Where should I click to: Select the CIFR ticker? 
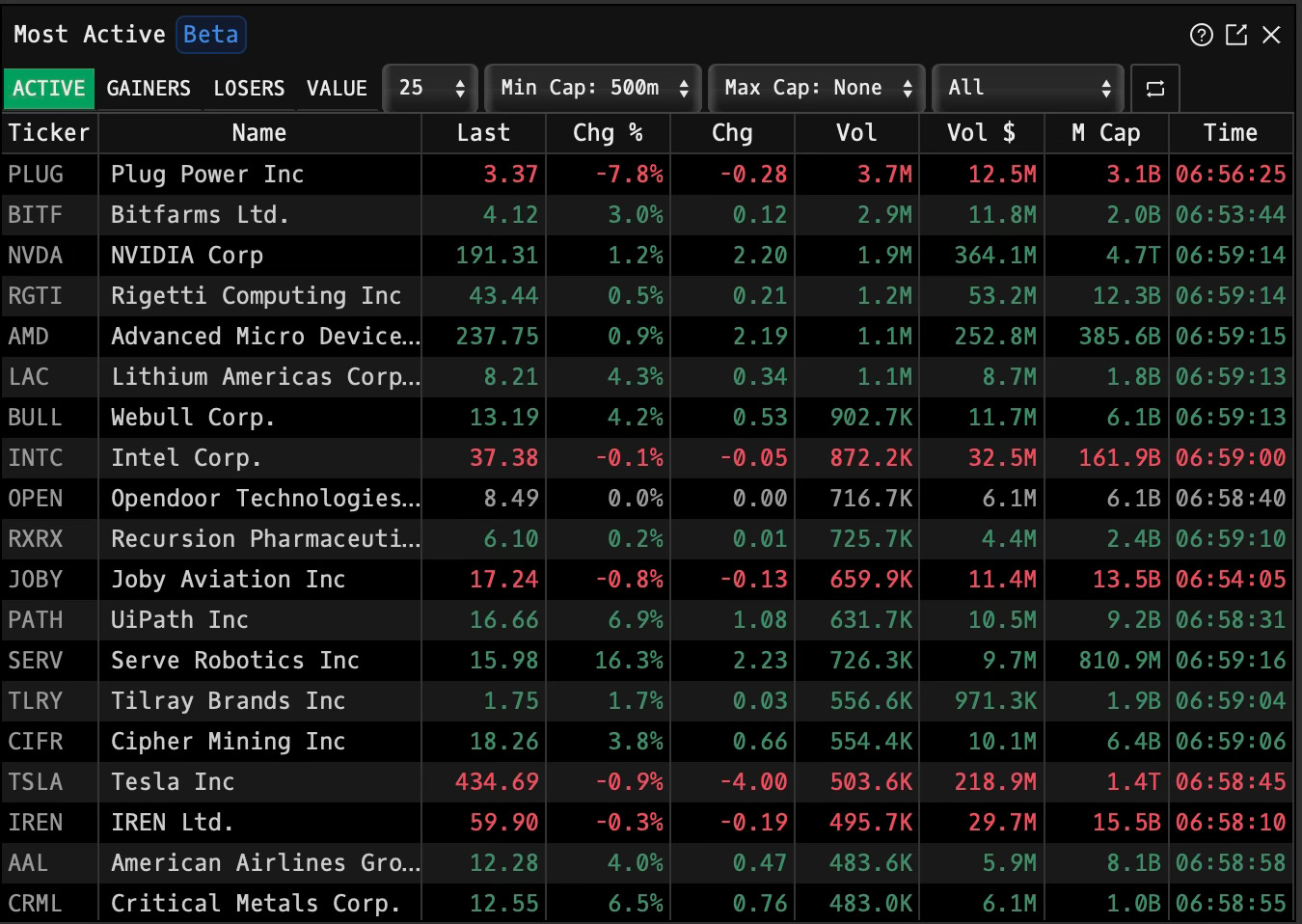tap(36, 742)
